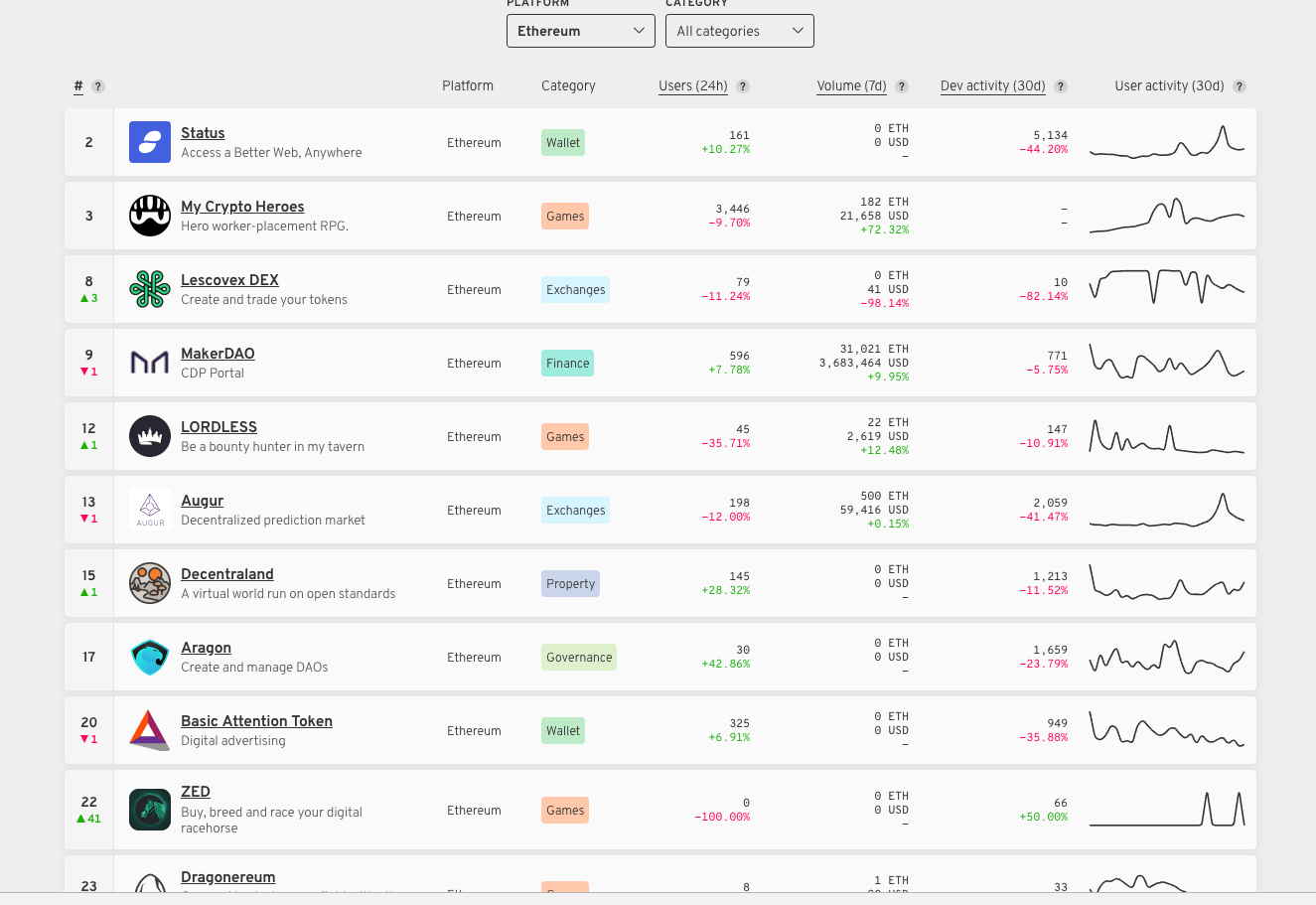Open the Basic Attention Token link

256,721
